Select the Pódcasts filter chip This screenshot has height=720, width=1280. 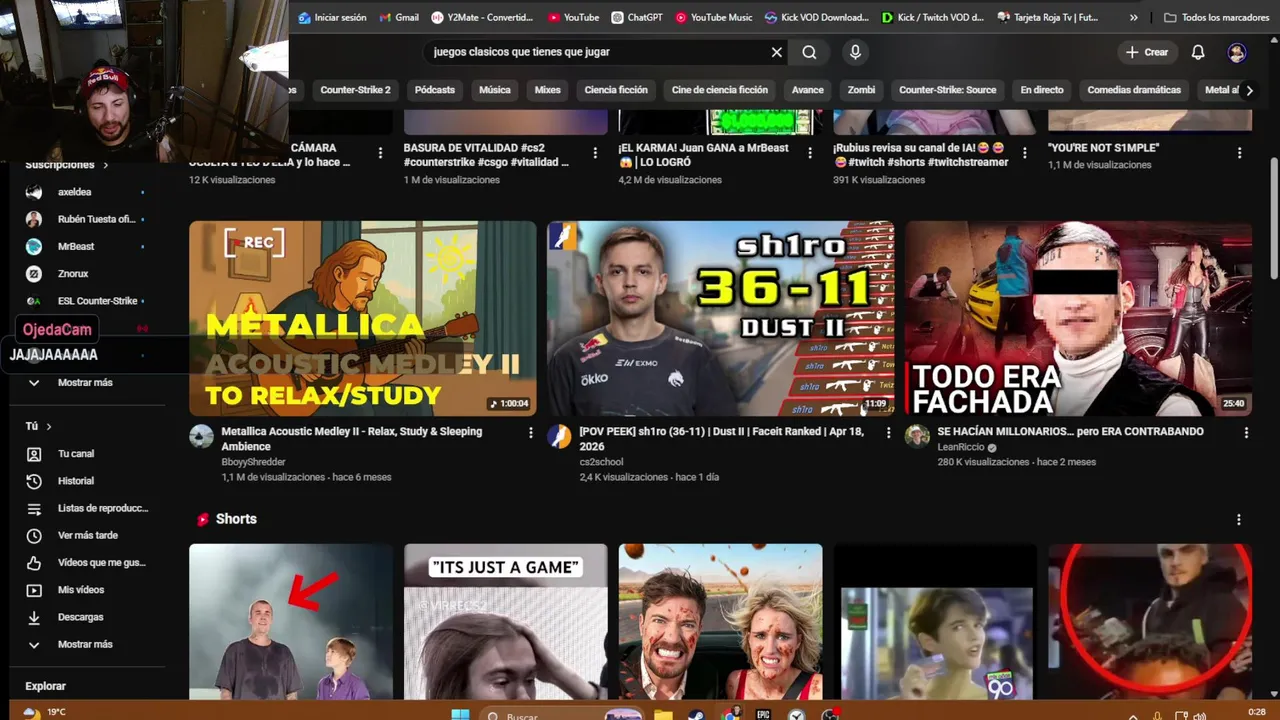(x=435, y=90)
